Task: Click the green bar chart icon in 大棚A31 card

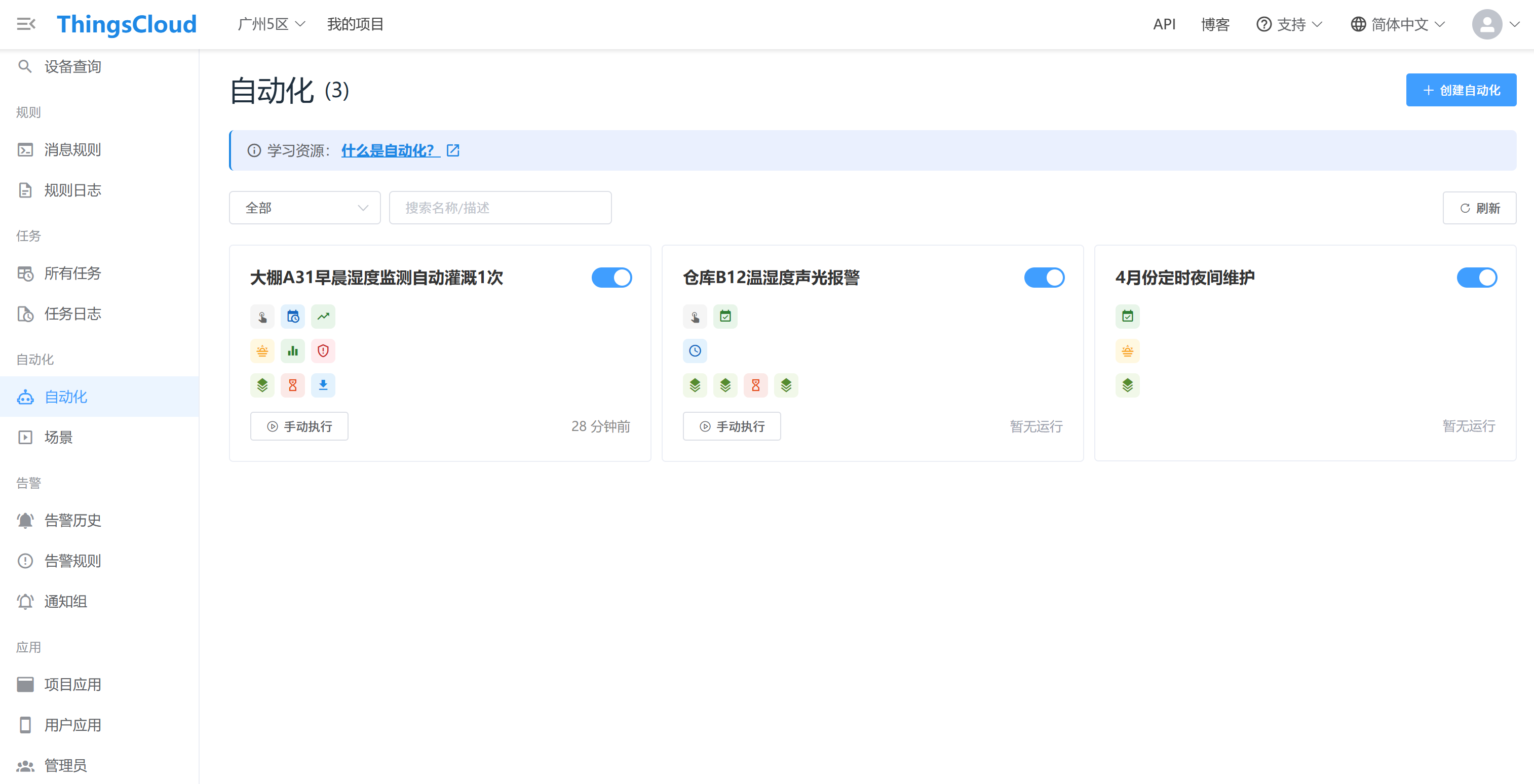Action: pyautogui.click(x=292, y=351)
